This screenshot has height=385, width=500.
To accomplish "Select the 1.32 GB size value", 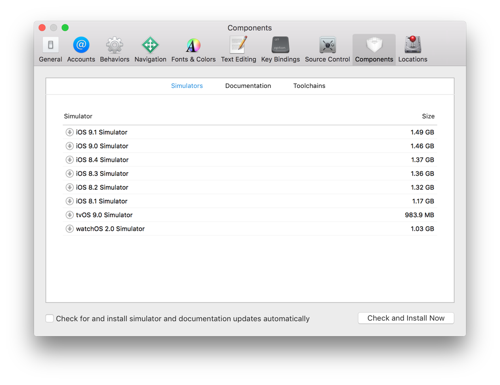I will 422,187.
